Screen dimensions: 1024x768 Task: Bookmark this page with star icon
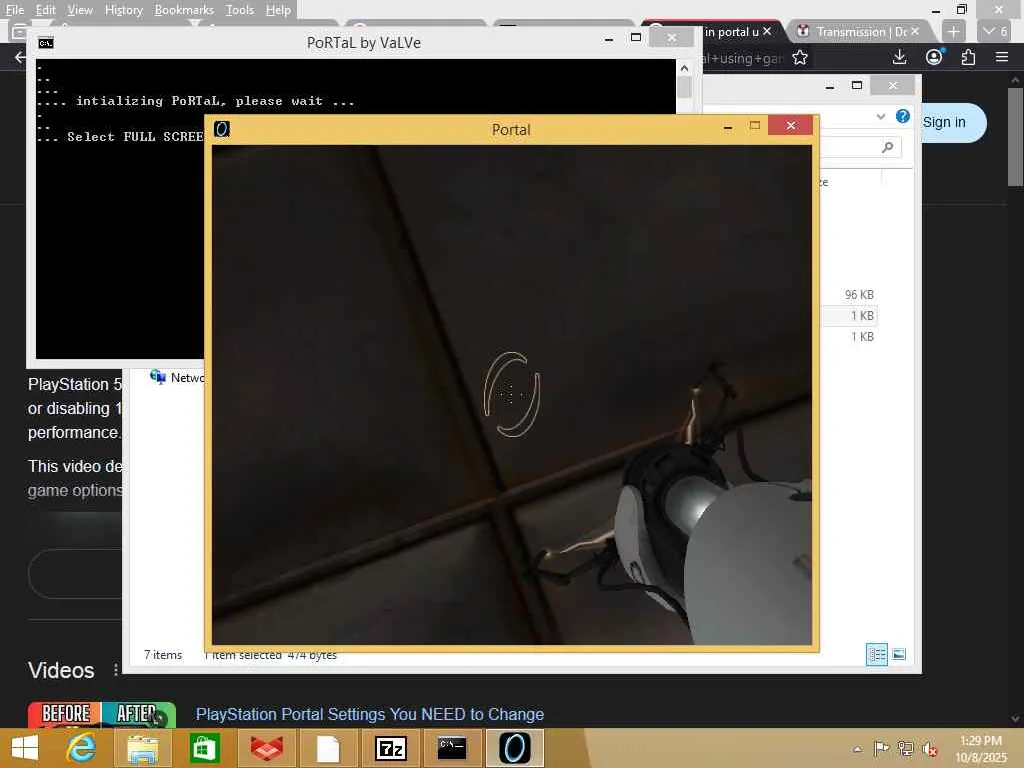pos(799,58)
